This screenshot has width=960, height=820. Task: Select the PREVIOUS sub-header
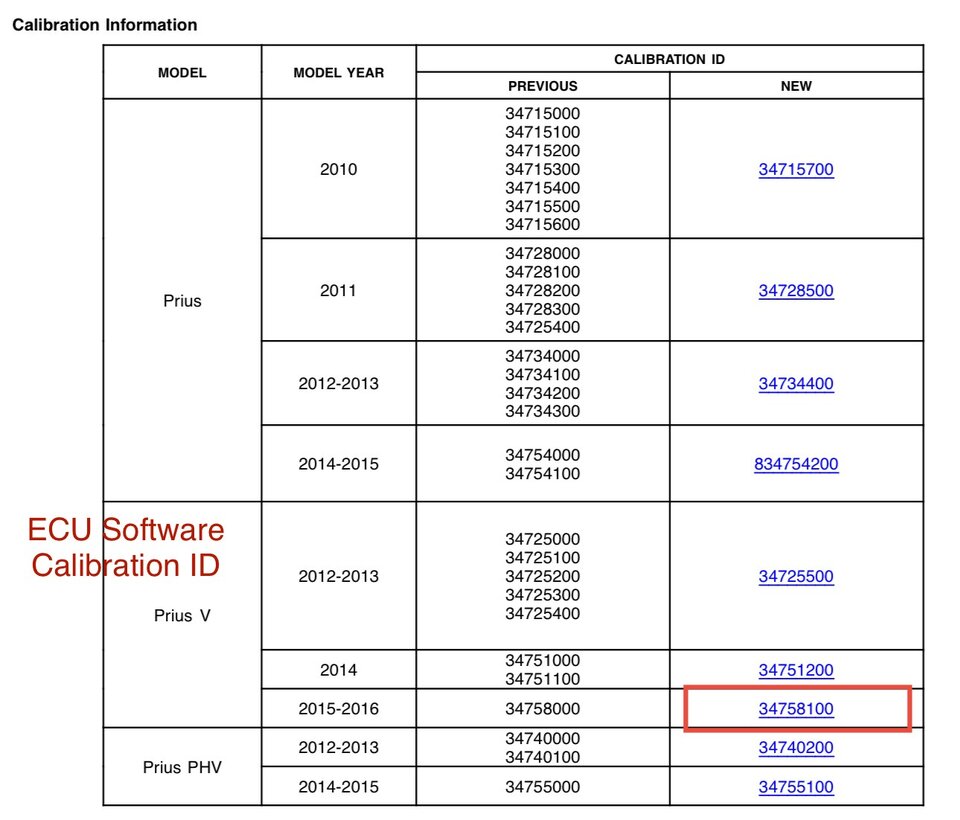[542, 86]
